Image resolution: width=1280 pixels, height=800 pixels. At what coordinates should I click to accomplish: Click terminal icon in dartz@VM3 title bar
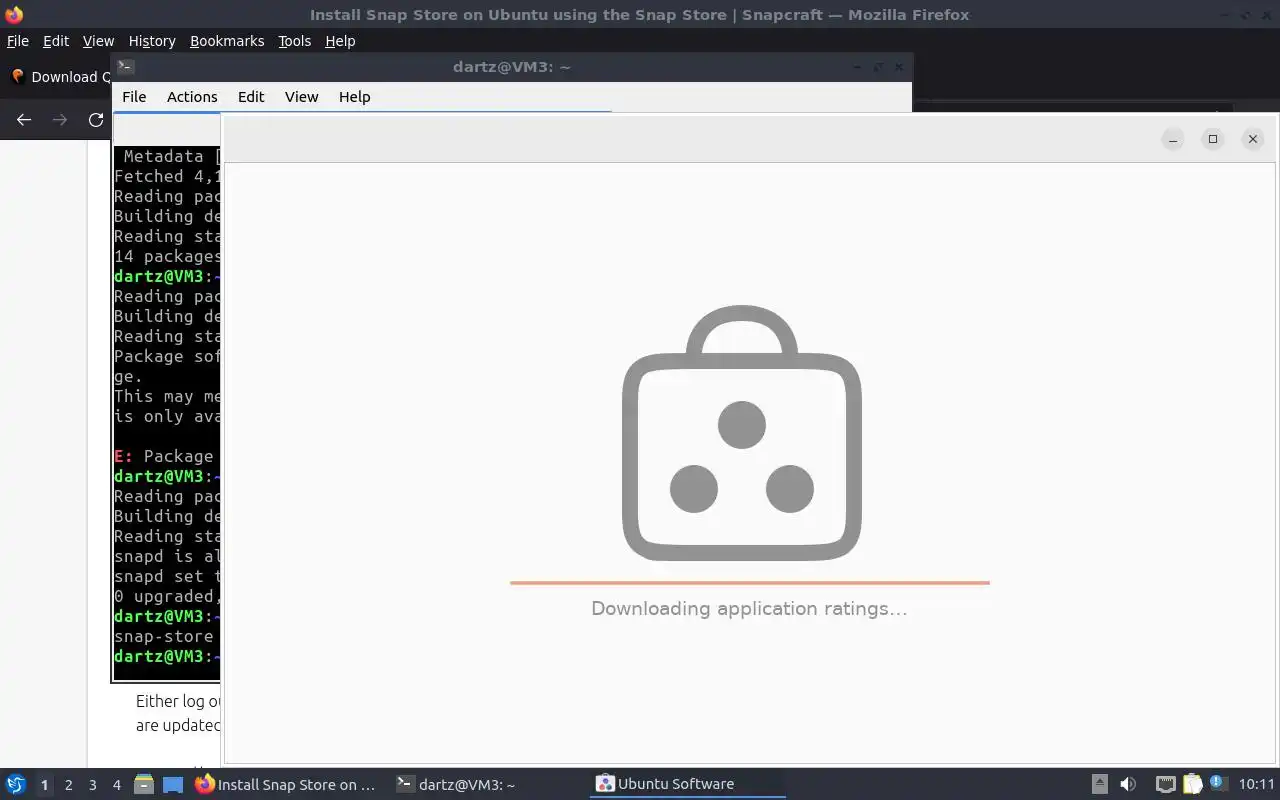(x=125, y=66)
